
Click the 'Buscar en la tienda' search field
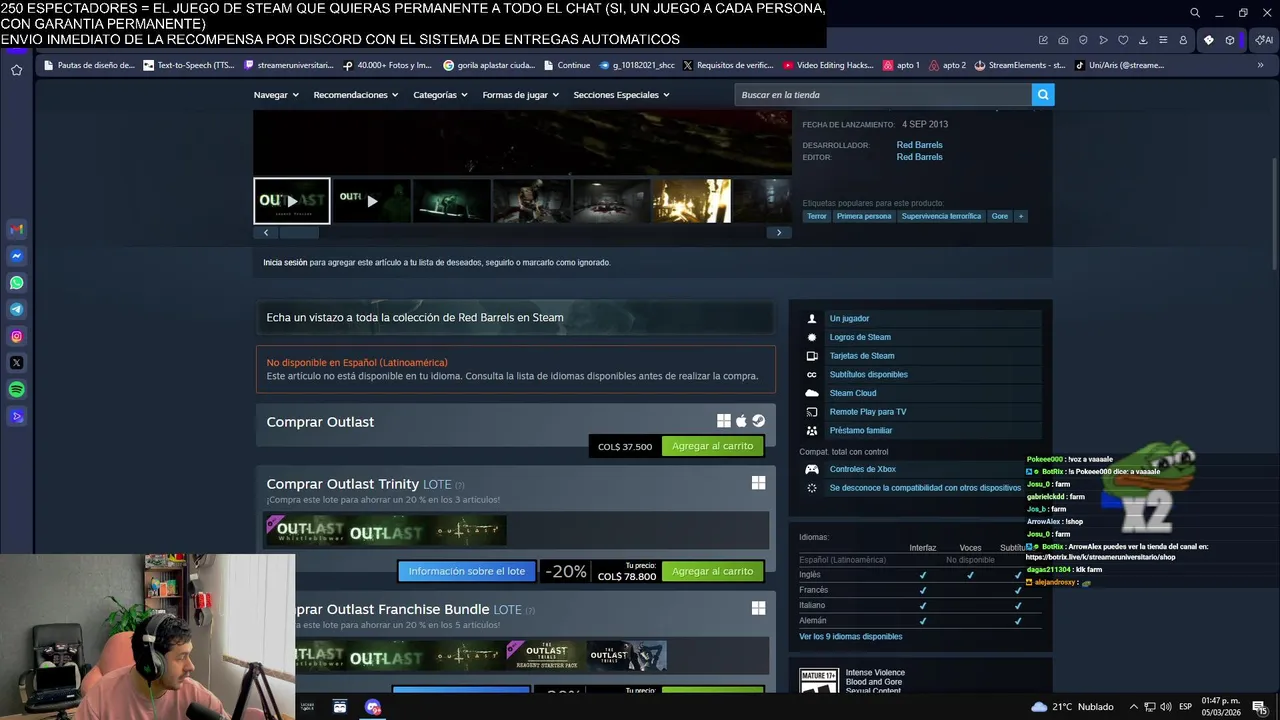883,95
